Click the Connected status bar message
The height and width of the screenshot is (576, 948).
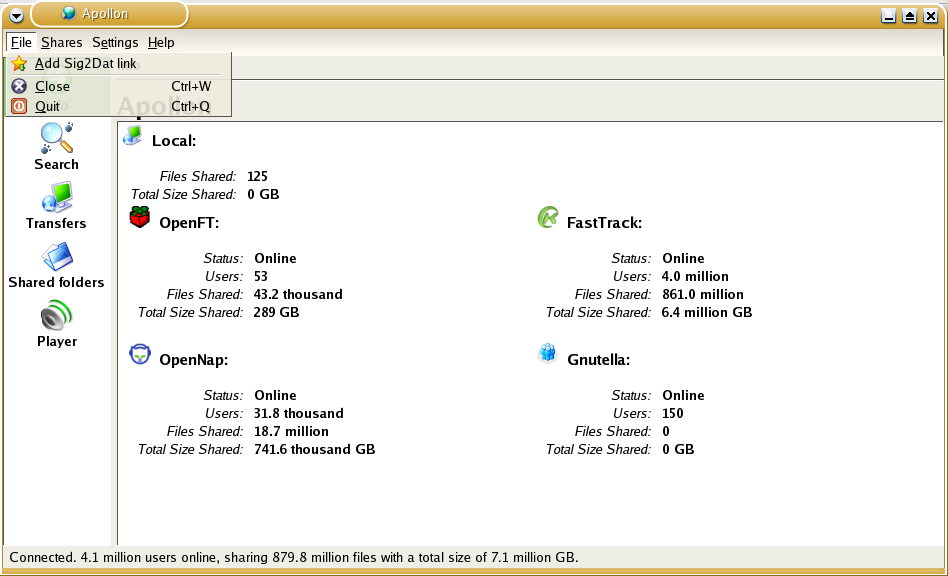[x=294, y=557]
